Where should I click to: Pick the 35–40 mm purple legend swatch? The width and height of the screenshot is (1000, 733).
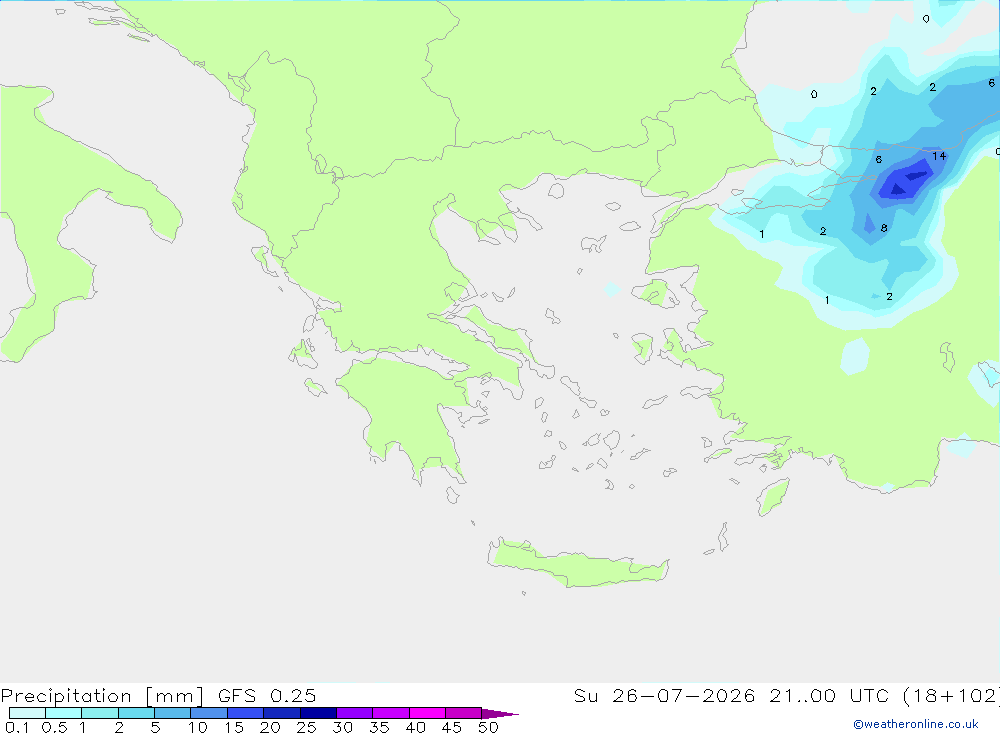point(391,713)
